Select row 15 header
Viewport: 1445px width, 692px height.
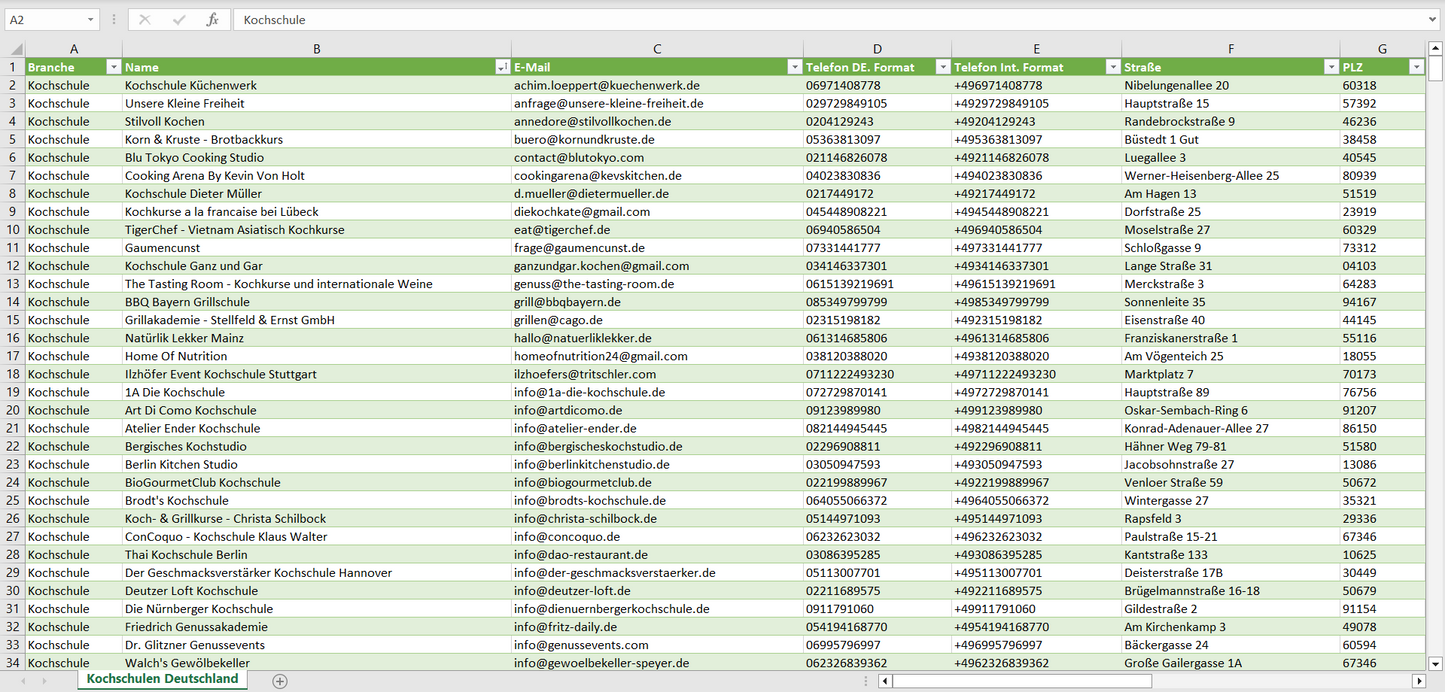click(x=12, y=320)
